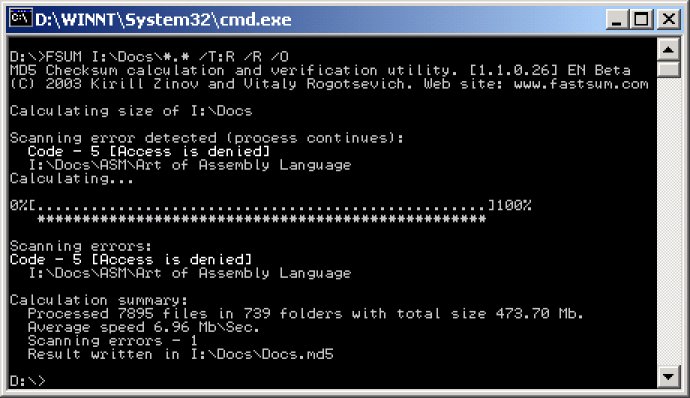The width and height of the screenshot is (690, 398).
Task: Click the 100% progress label
Action: tap(513, 205)
